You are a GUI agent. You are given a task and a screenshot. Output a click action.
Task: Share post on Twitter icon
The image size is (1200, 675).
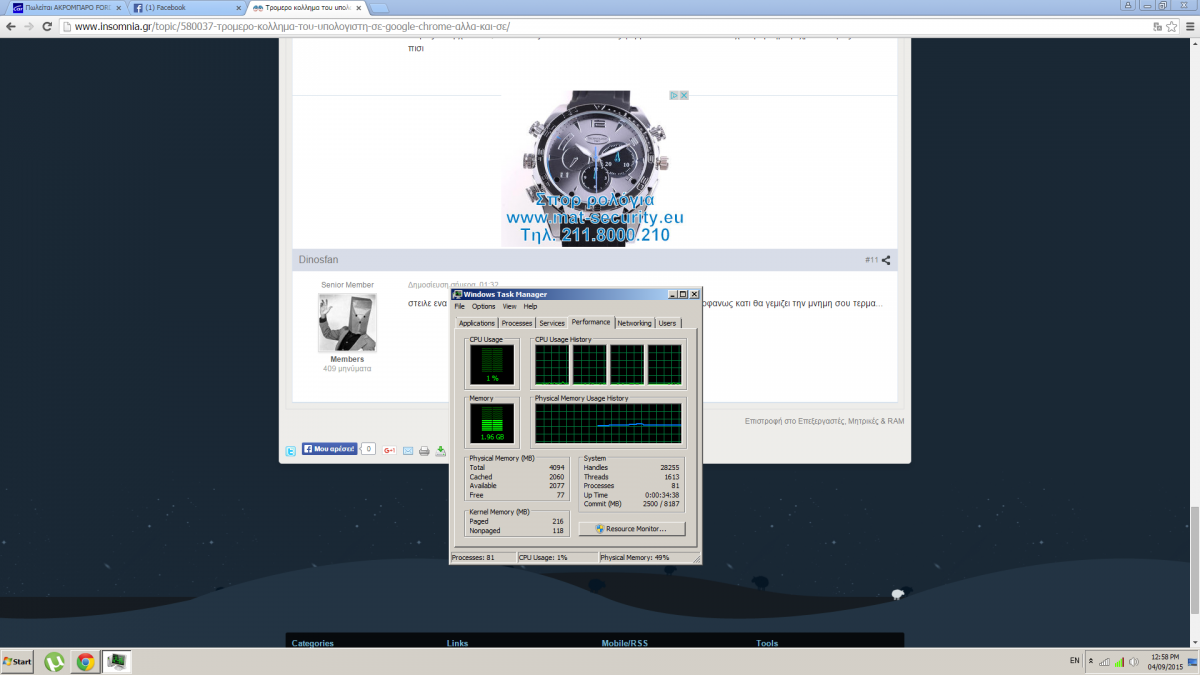pyautogui.click(x=290, y=450)
